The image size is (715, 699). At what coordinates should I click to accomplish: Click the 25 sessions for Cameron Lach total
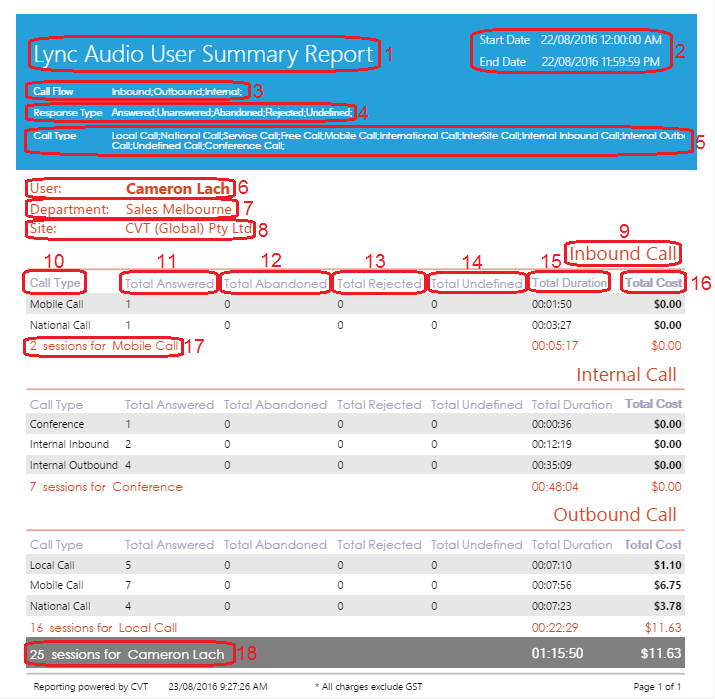127,654
